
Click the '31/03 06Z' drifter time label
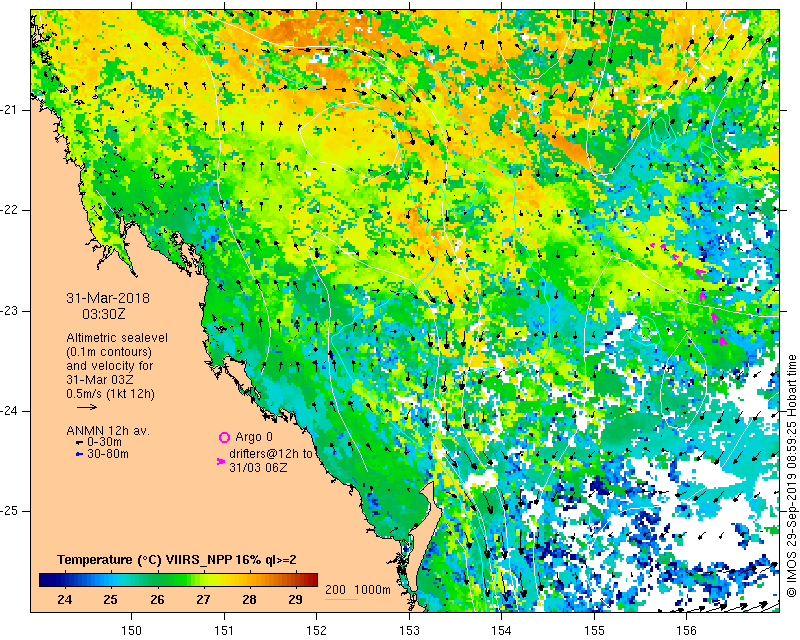point(258,467)
